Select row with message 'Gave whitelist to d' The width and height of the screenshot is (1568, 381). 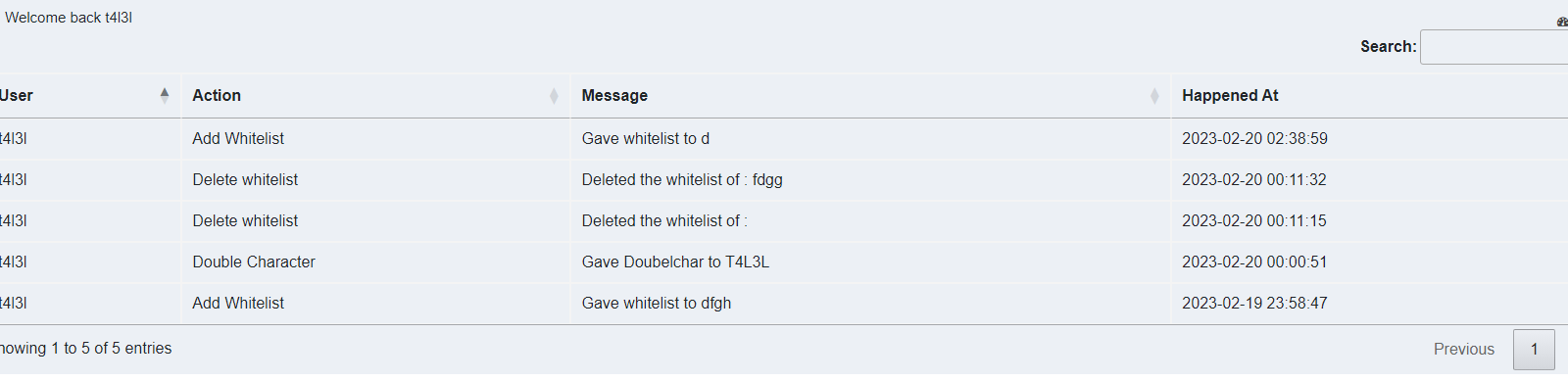pos(784,139)
